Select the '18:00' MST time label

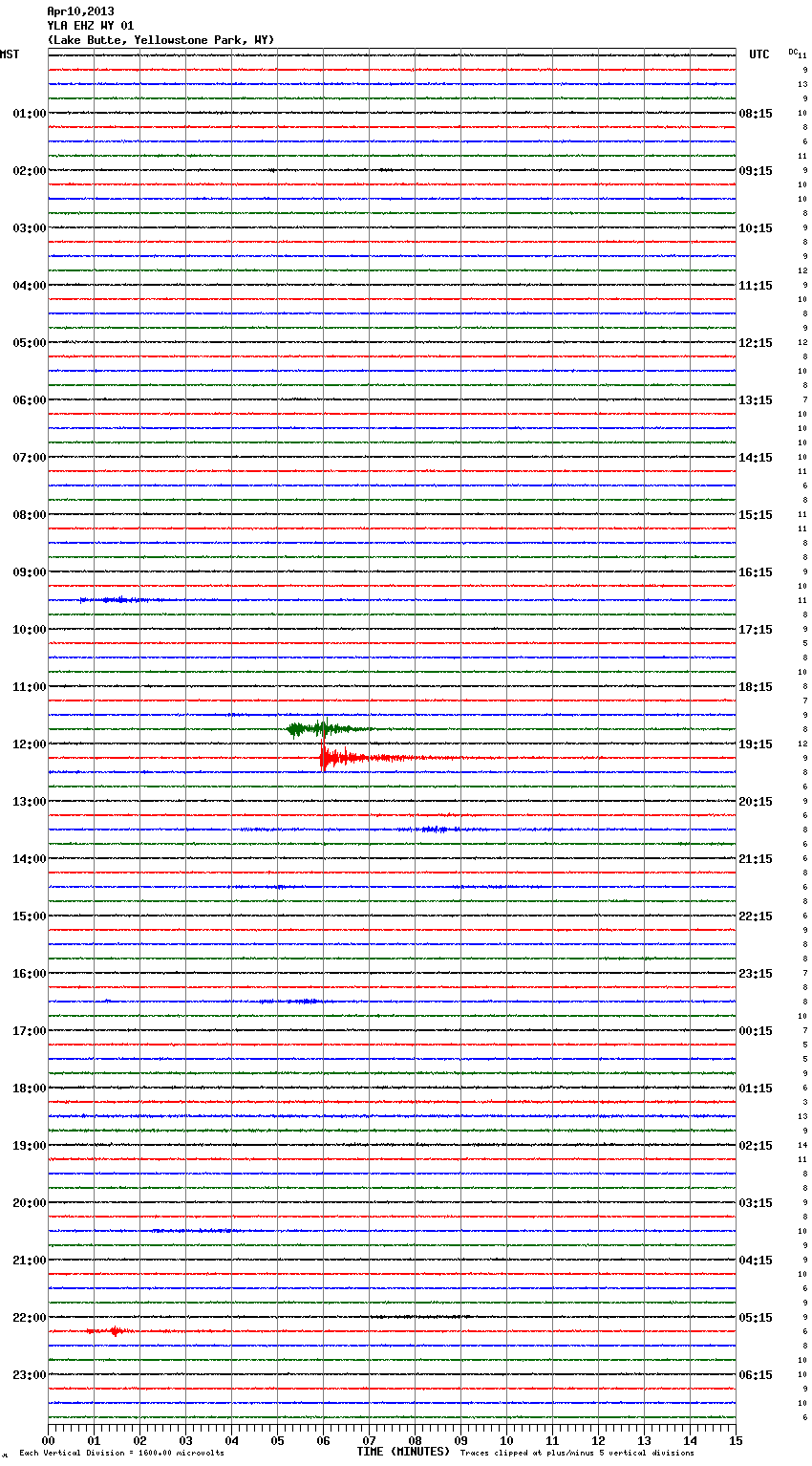pos(30,1089)
